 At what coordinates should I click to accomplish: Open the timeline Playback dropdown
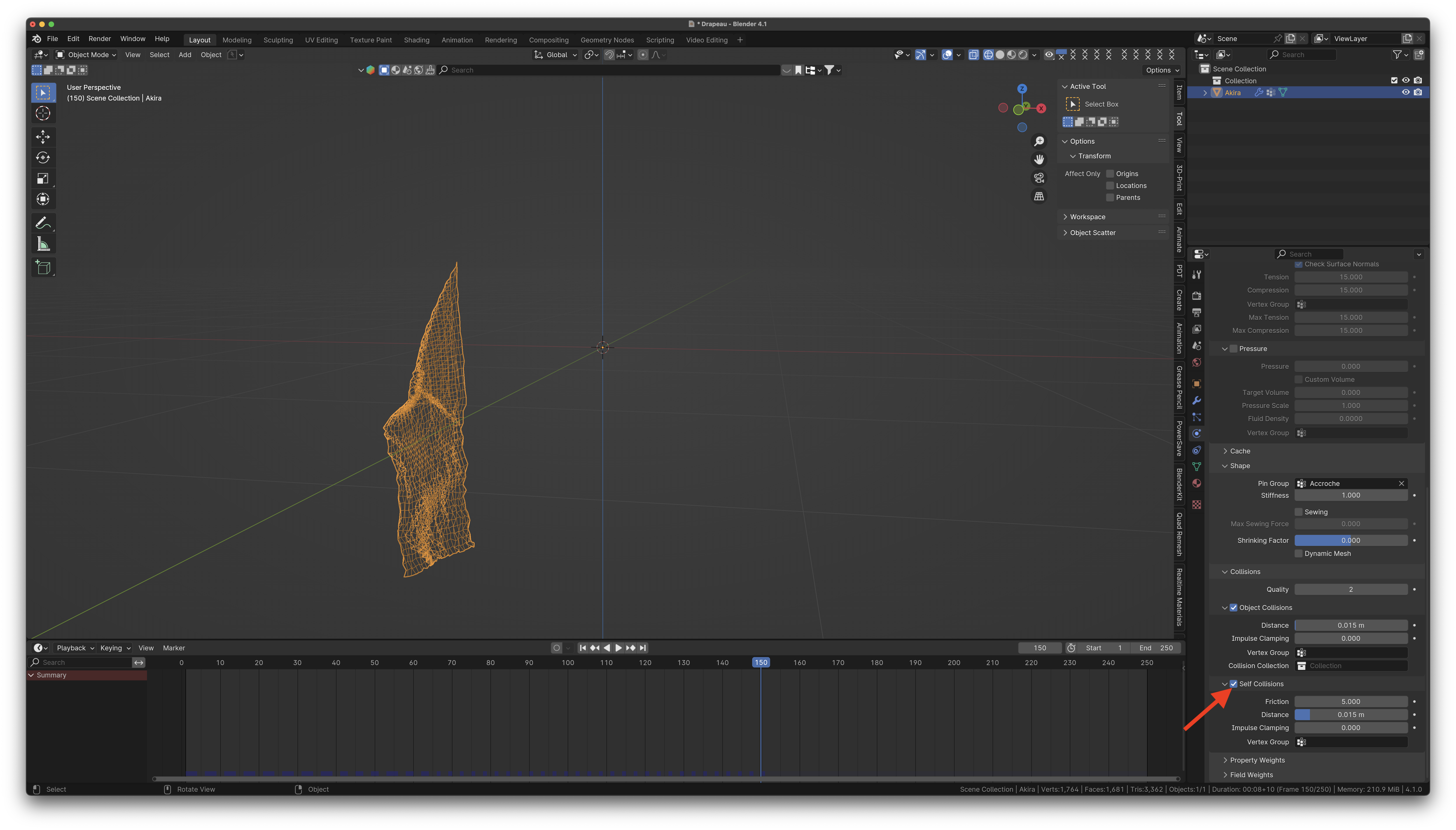click(x=75, y=648)
